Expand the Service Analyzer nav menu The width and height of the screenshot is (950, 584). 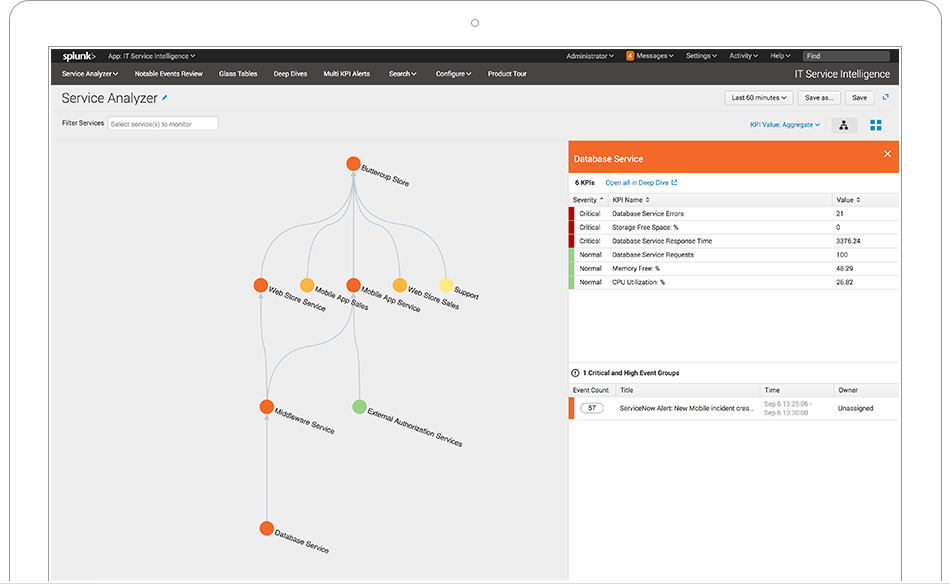(90, 74)
